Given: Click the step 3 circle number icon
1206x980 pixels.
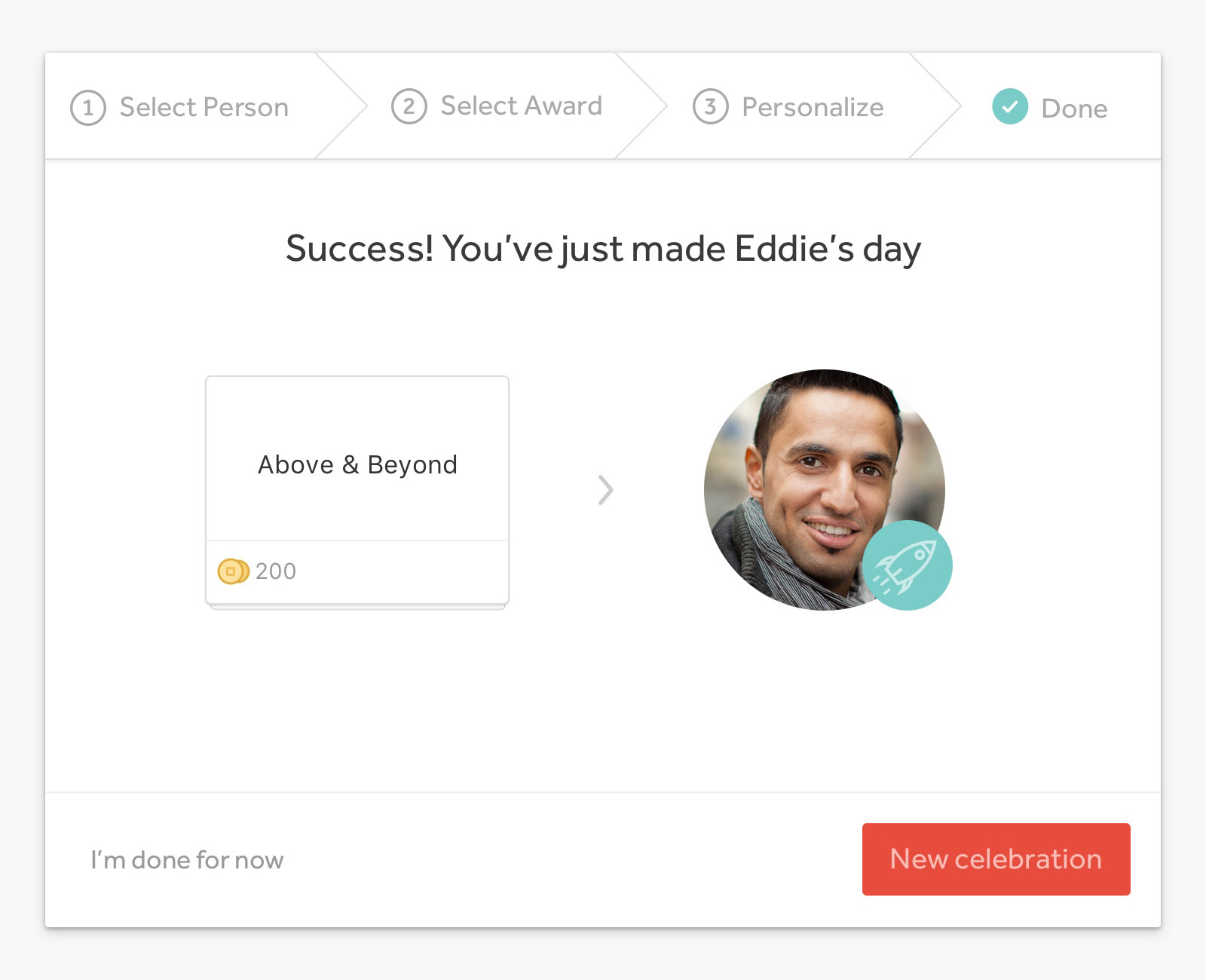Looking at the screenshot, I should tap(710, 106).
